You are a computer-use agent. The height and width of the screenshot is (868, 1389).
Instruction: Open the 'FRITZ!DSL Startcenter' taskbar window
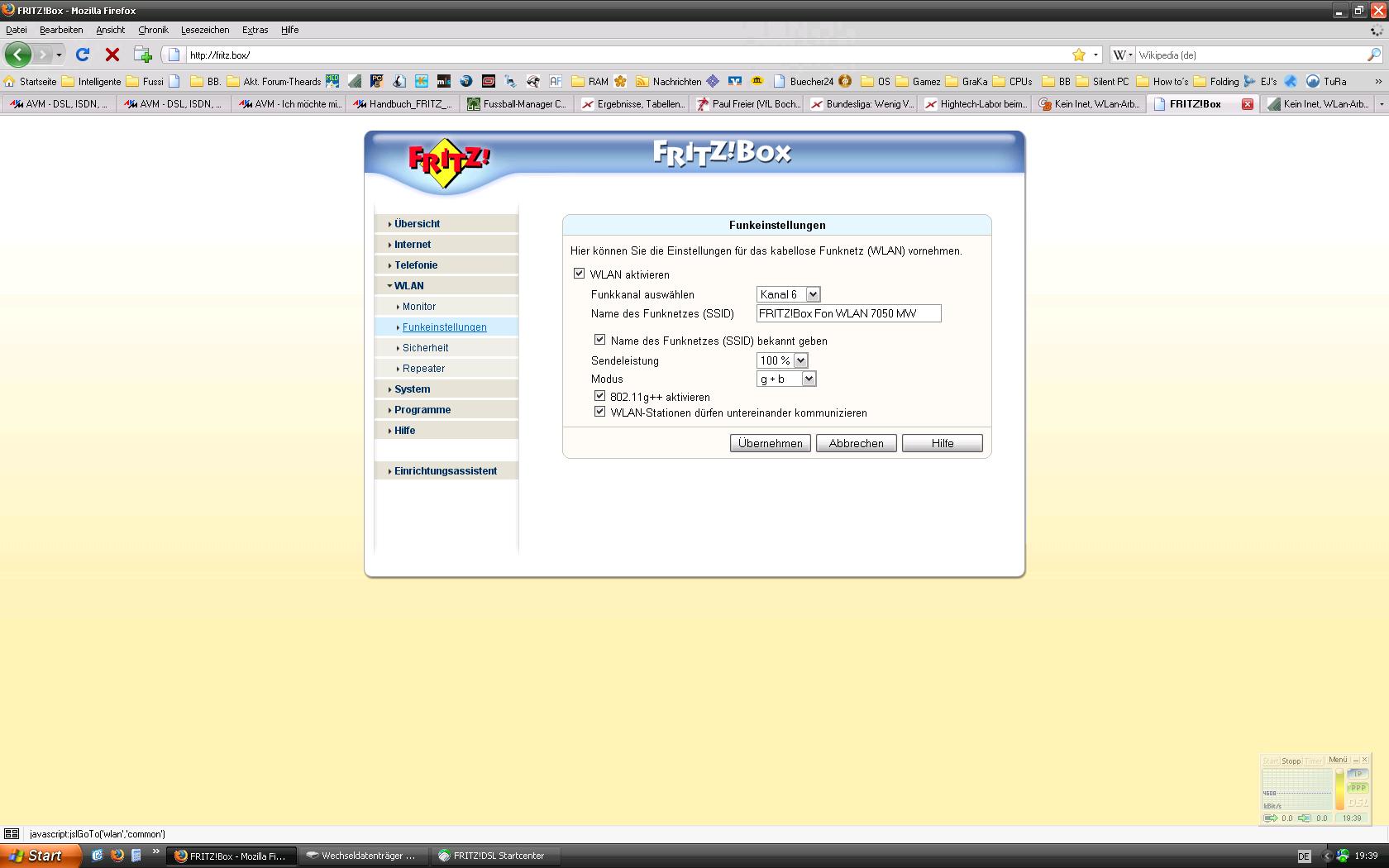pos(494,856)
